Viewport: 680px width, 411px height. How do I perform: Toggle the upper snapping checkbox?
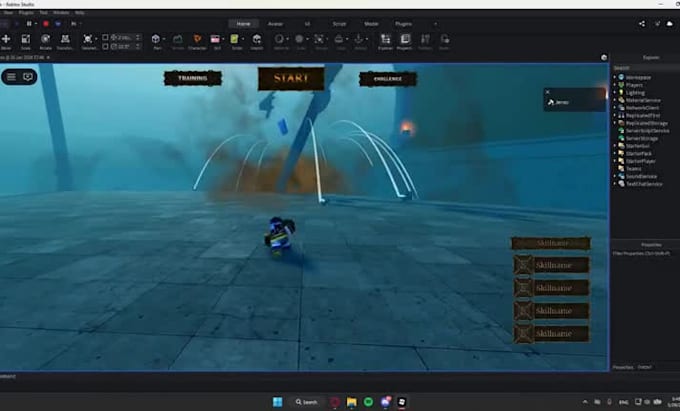point(105,38)
